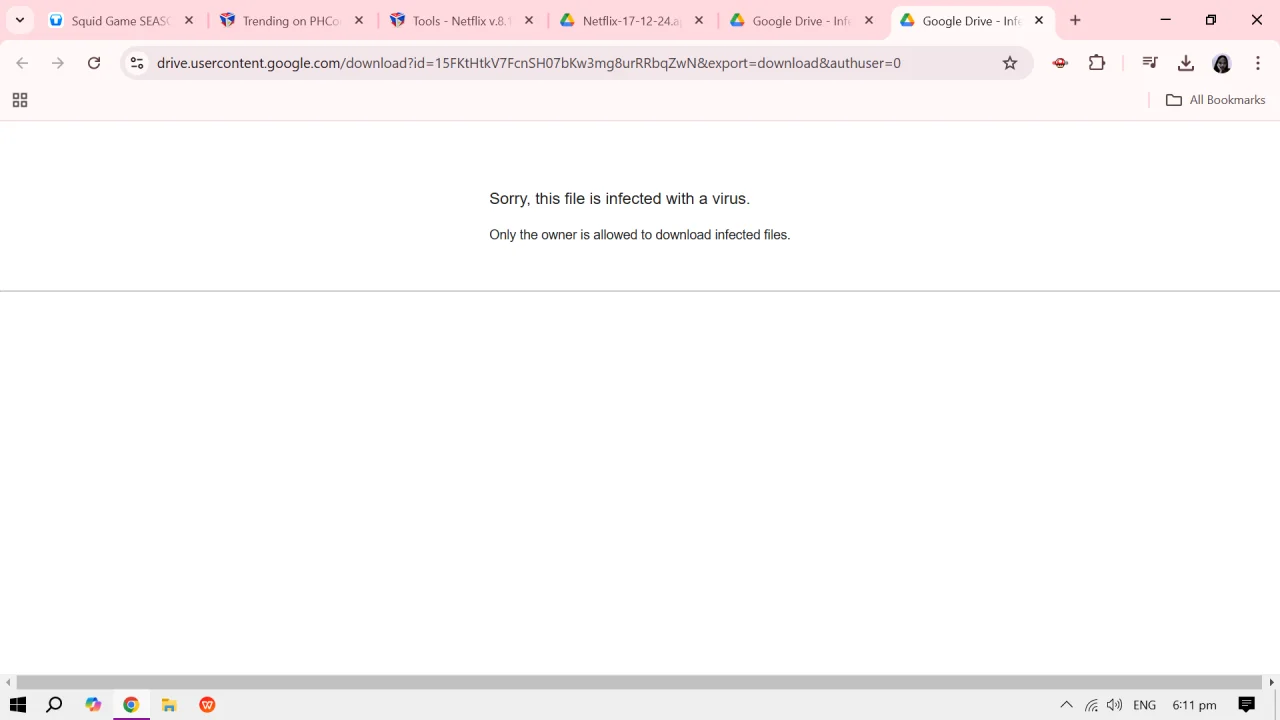The image size is (1280, 720).
Task: Bookmark this page with star icon
Action: (x=1010, y=63)
